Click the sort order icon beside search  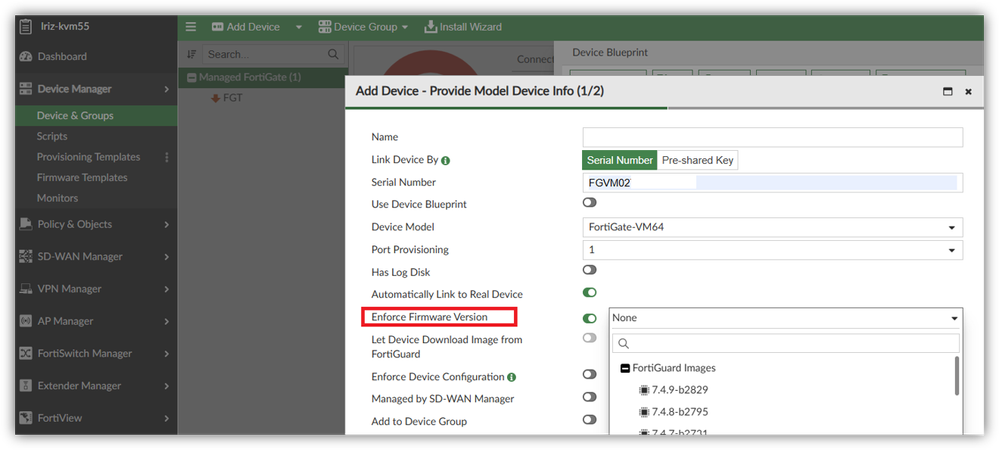(x=192, y=54)
